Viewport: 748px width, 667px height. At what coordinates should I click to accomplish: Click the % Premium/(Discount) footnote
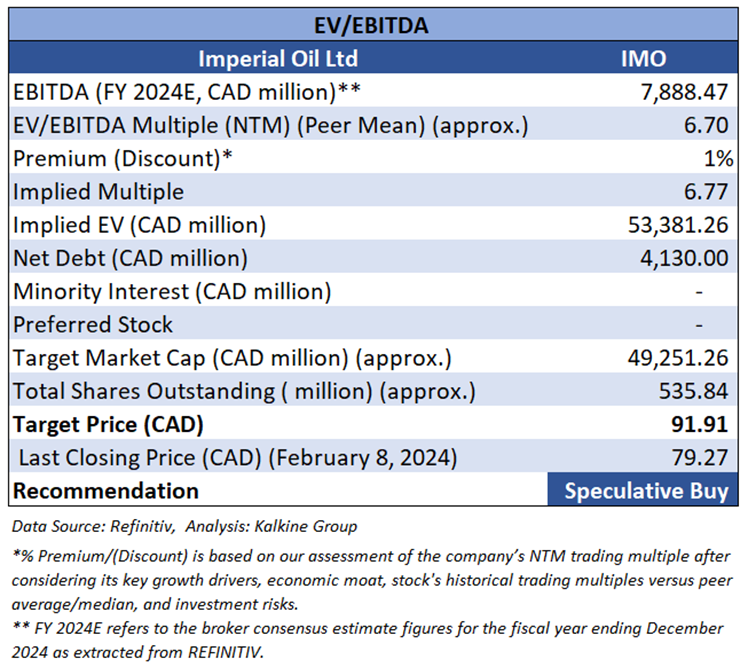pyautogui.click(x=372, y=580)
